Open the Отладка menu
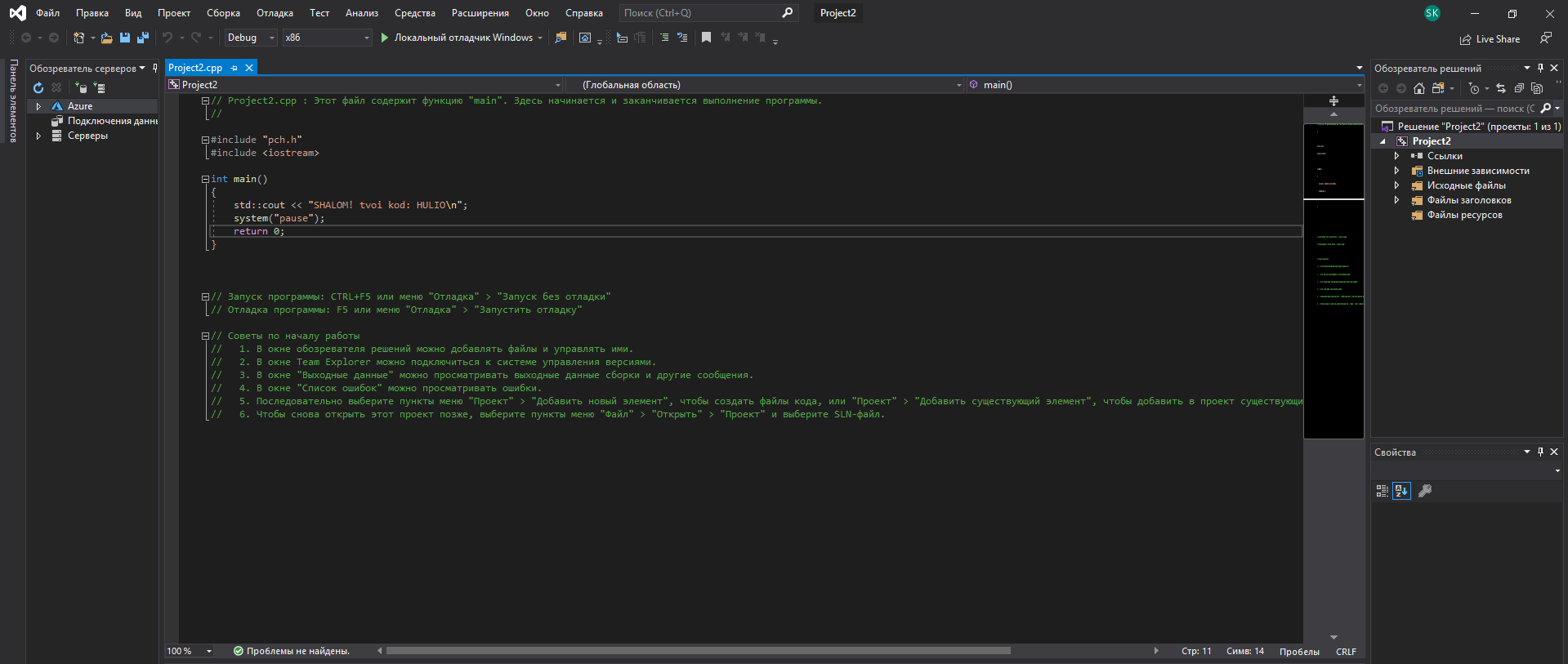Viewport: 1568px width, 664px height. pyautogui.click(x=275, y=13)
